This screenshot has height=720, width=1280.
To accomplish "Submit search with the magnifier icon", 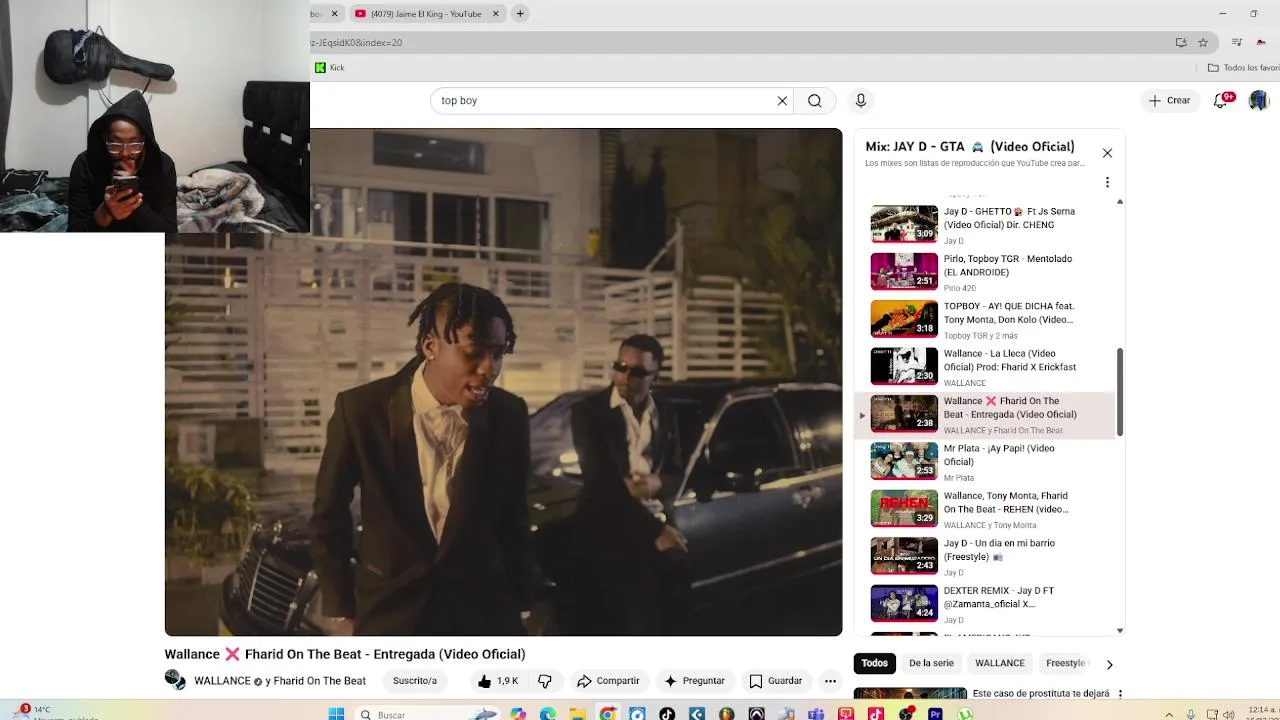I will [x=815, y=100].
